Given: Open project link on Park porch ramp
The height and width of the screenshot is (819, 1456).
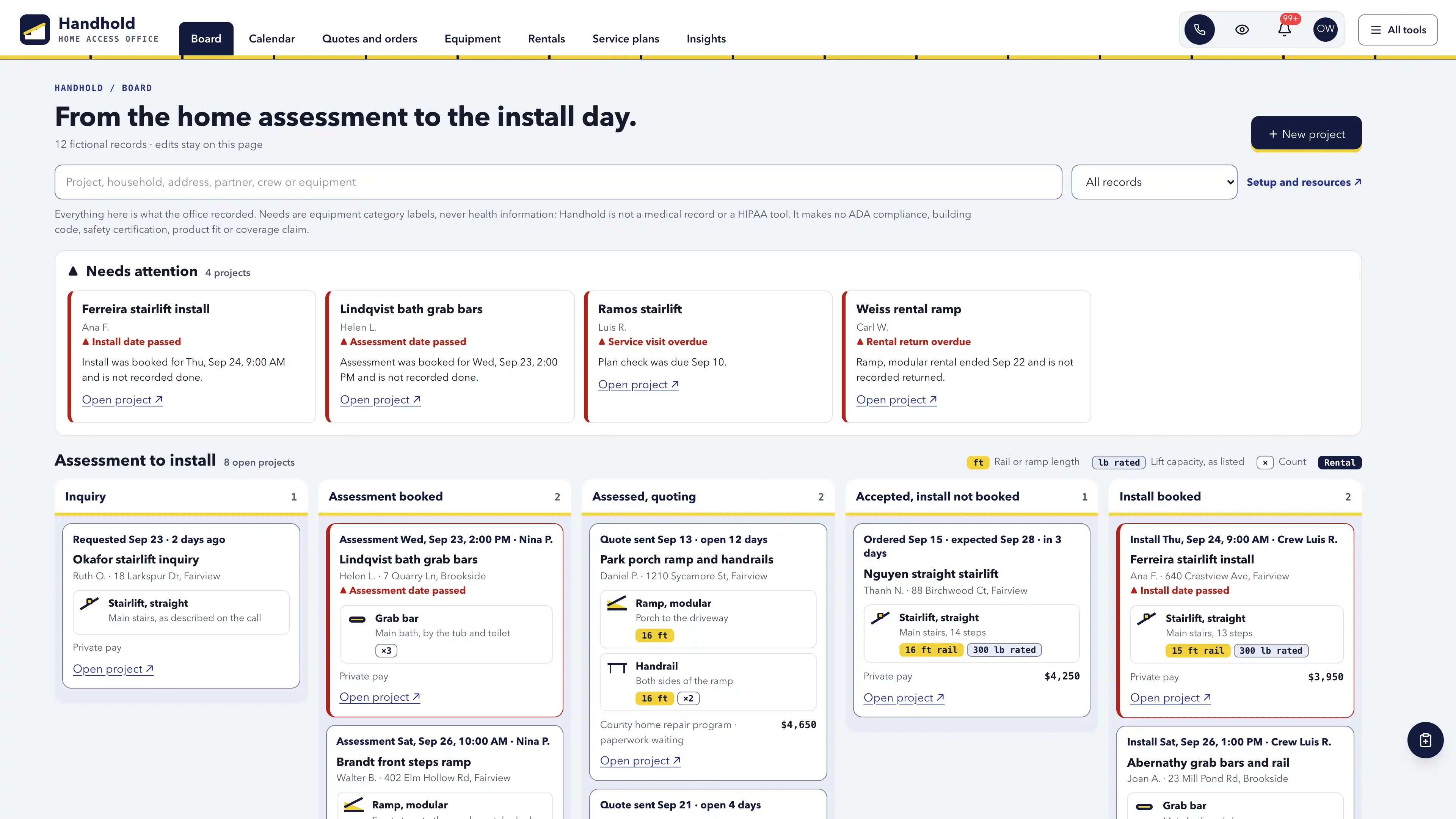Looking at the screenshot, I should tap(640, 761).
